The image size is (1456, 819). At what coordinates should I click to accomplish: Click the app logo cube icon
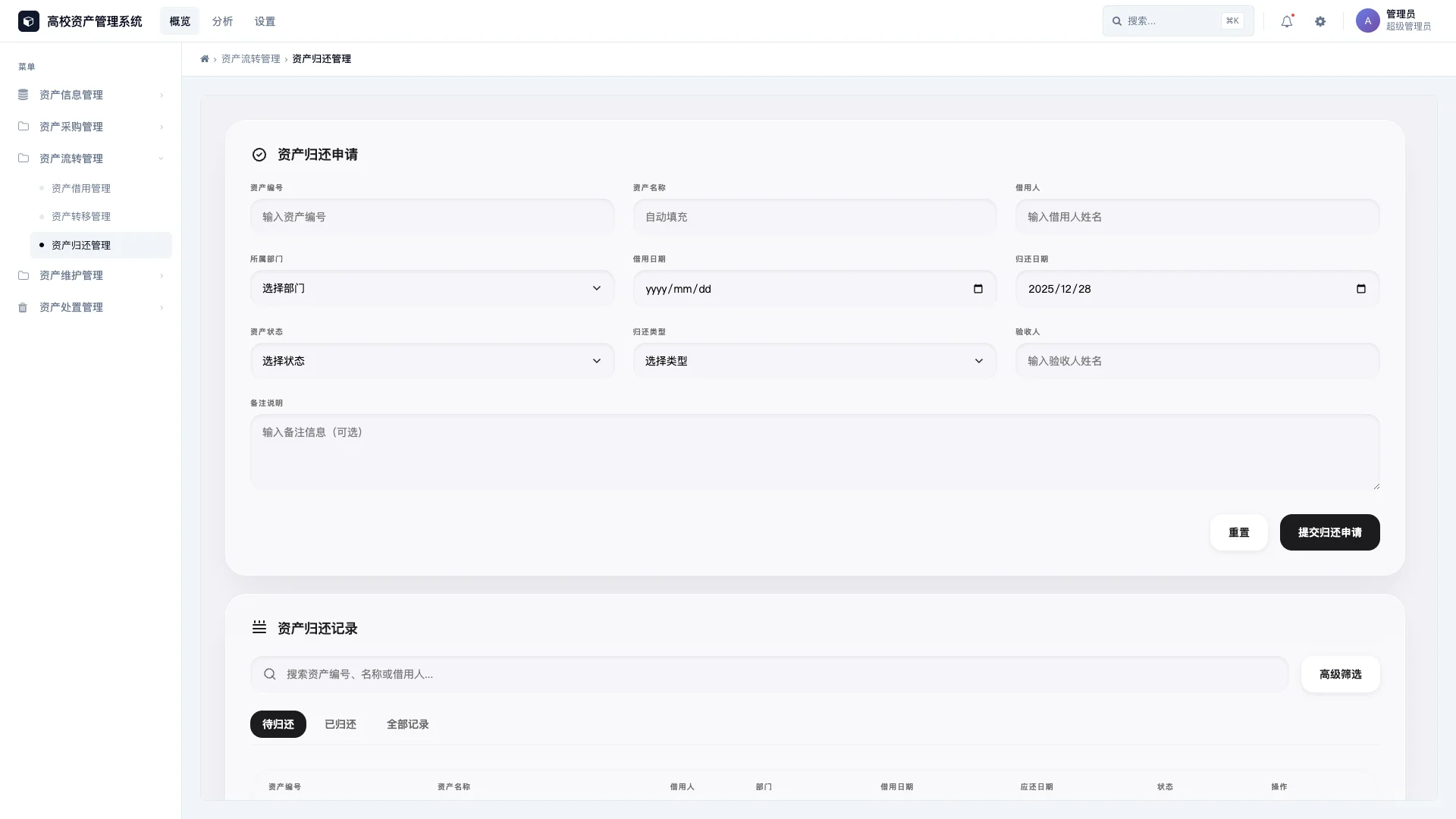click(29, 21)
